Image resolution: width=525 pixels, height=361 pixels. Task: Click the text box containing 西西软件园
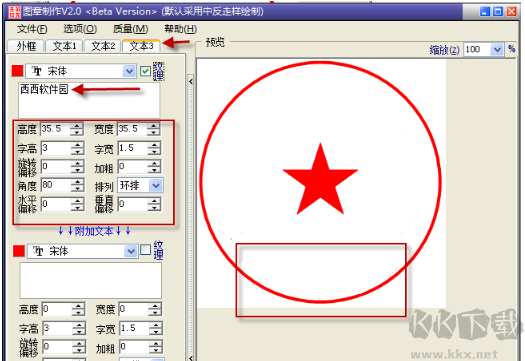click(x=89, y=100)
